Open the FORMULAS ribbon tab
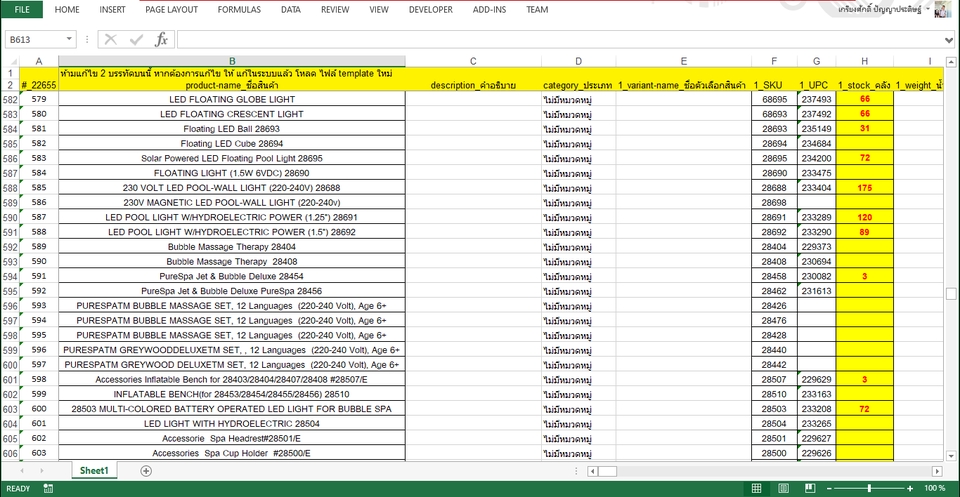The height and width of the screenshot is (497, 960). point(239,9)
